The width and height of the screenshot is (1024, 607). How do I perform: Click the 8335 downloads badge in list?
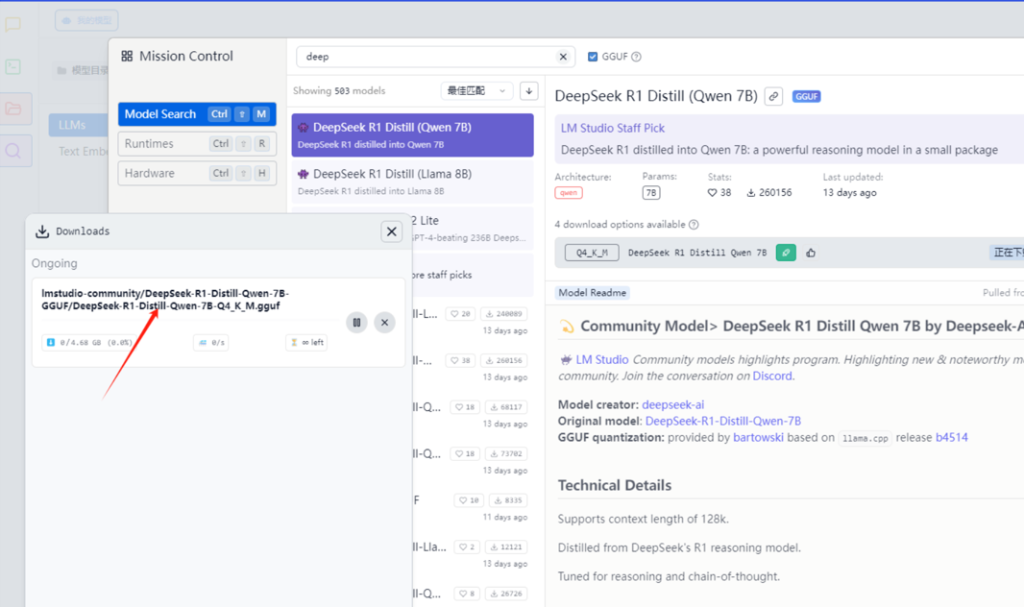(x=508, y=500)
